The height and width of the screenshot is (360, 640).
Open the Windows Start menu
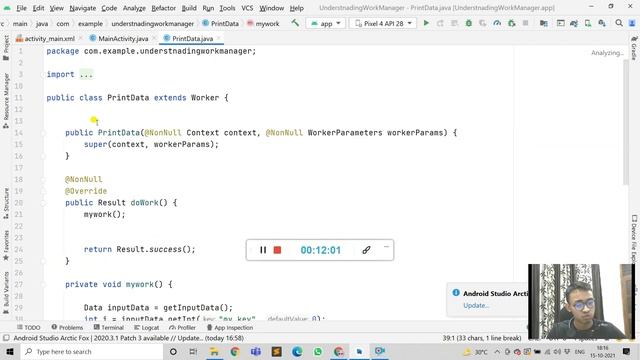coord(10,351)
